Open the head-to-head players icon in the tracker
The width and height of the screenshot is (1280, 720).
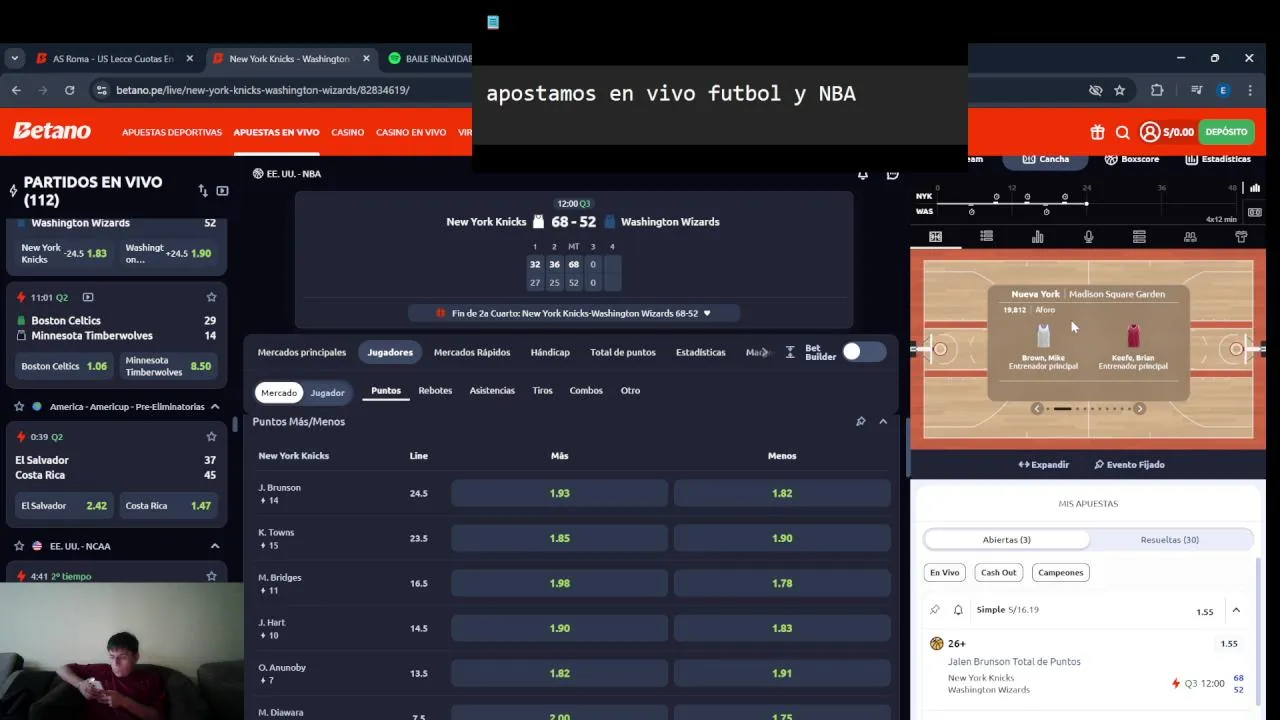[x=1190, y=237]
